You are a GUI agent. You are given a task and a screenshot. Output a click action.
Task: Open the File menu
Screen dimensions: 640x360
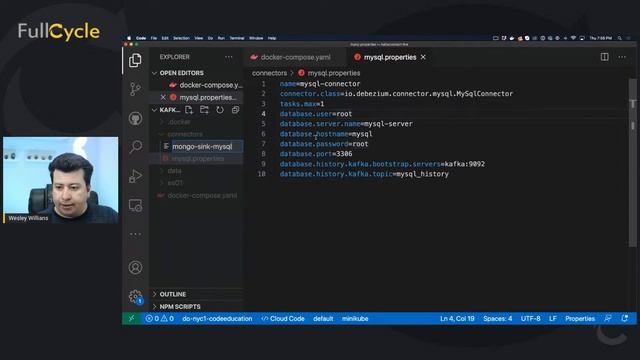coord(153,38)
